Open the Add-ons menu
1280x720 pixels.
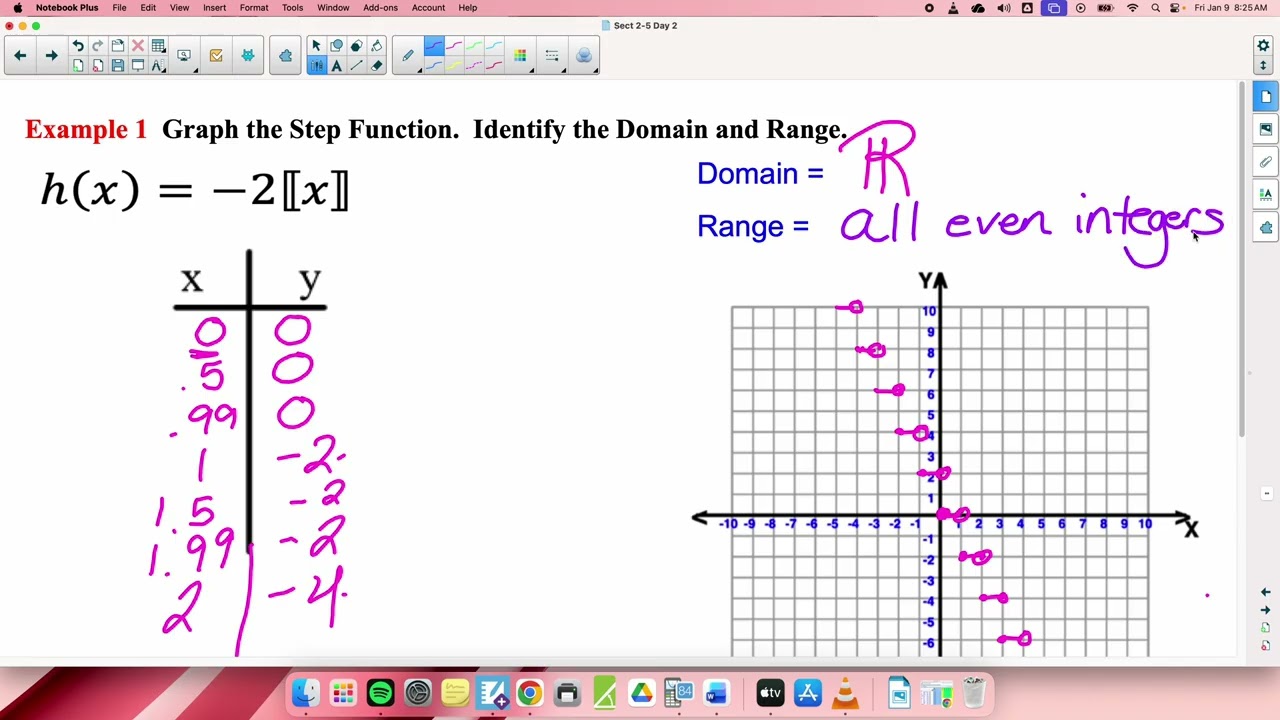[380, 8]
